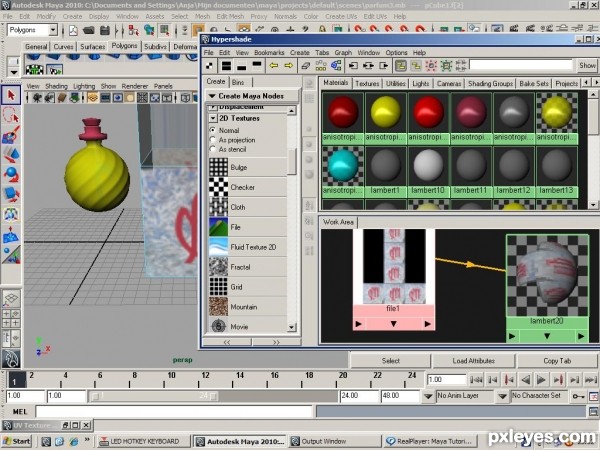Click the Hypershade clear graph eraser icon

click(305, 66)
